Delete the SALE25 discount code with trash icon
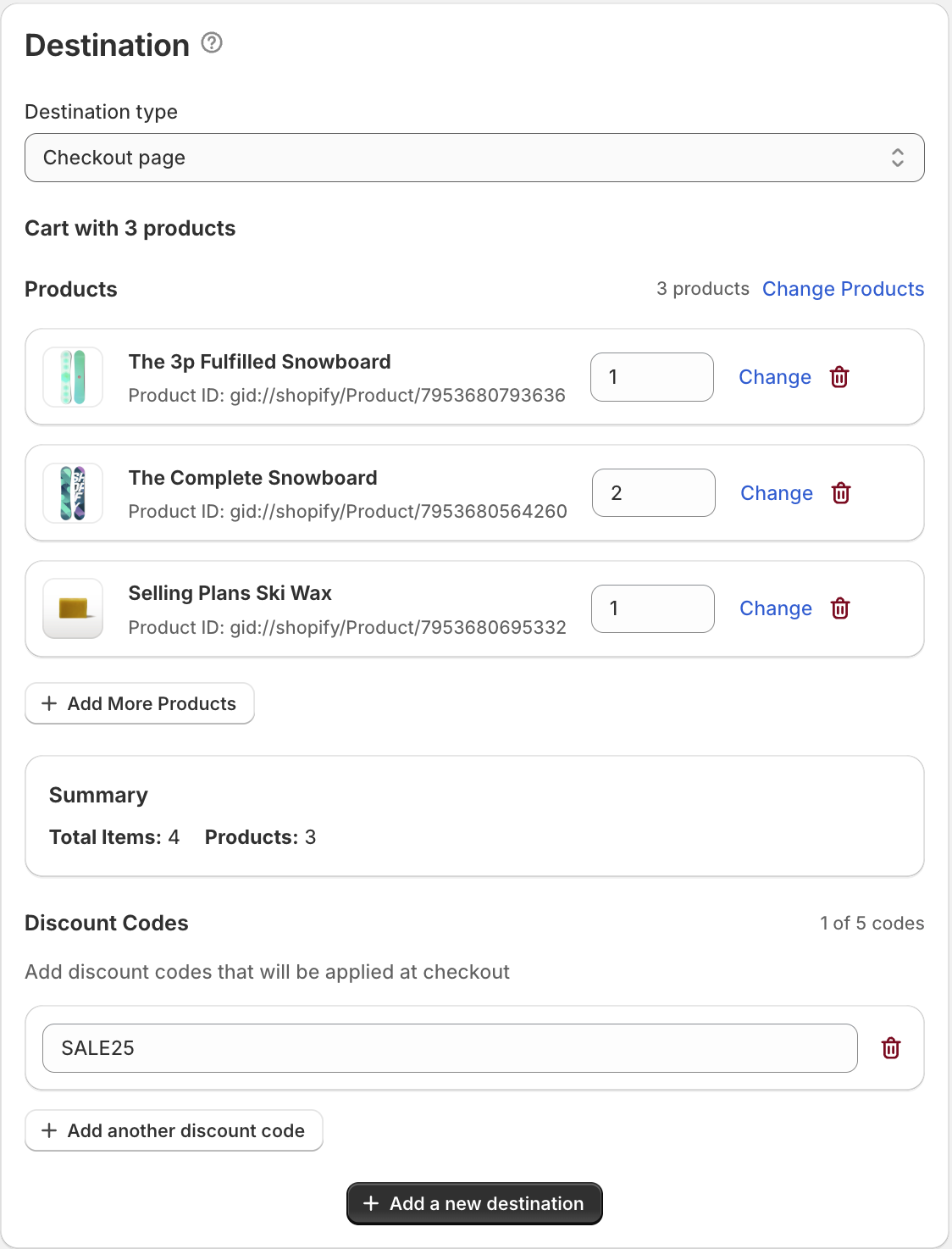 [891, 1048]
